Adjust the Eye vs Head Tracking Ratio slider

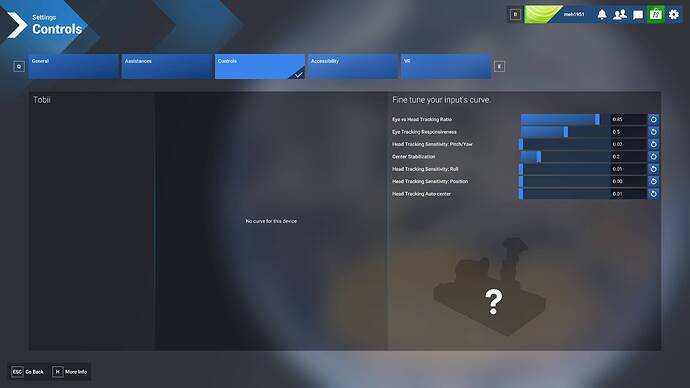click(x=565, y=119)
